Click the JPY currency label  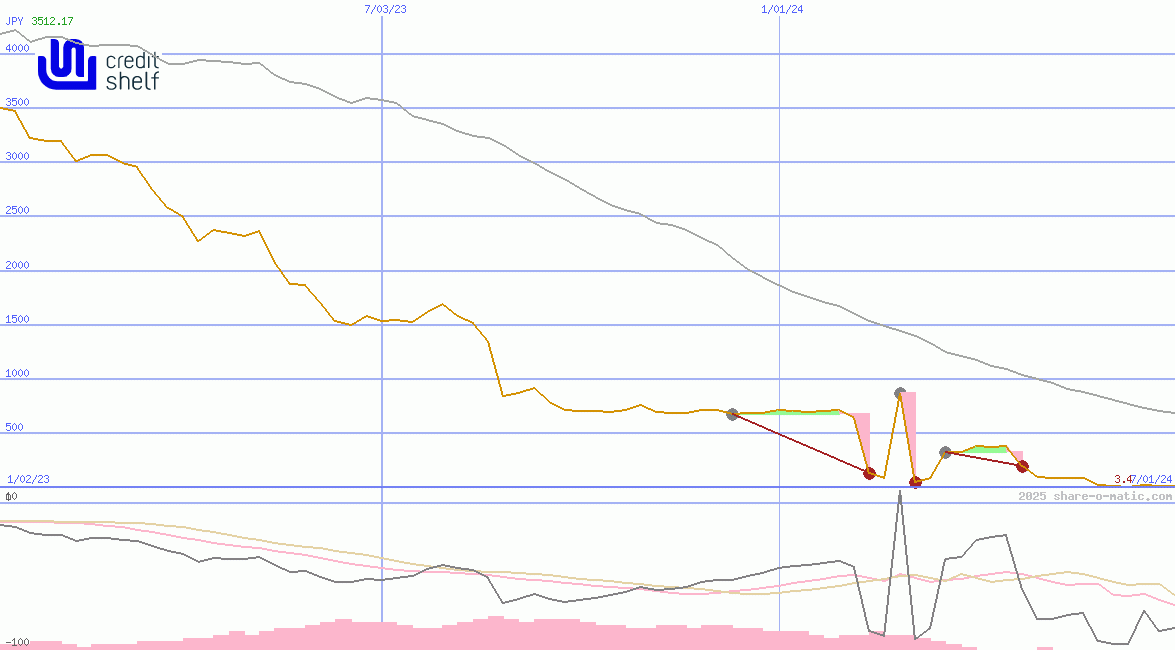(15, 21)
